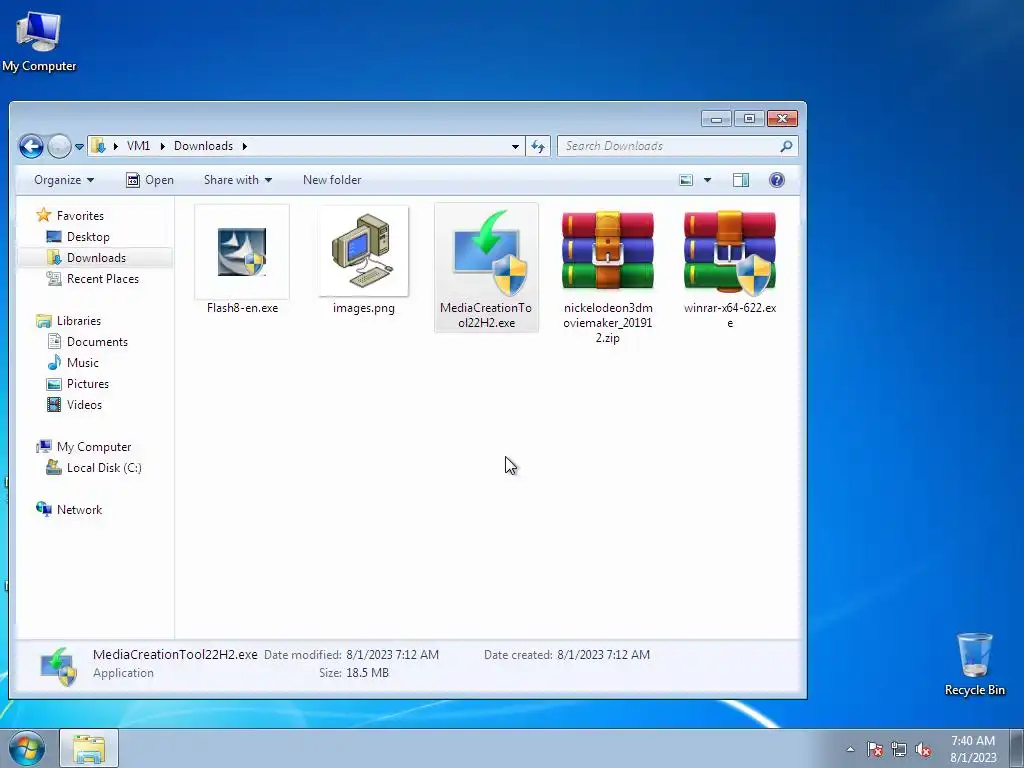1024x768 pixels.
Task: Click the taskbar clock showing 7:40 AM
Action: (x=973, y=749)
